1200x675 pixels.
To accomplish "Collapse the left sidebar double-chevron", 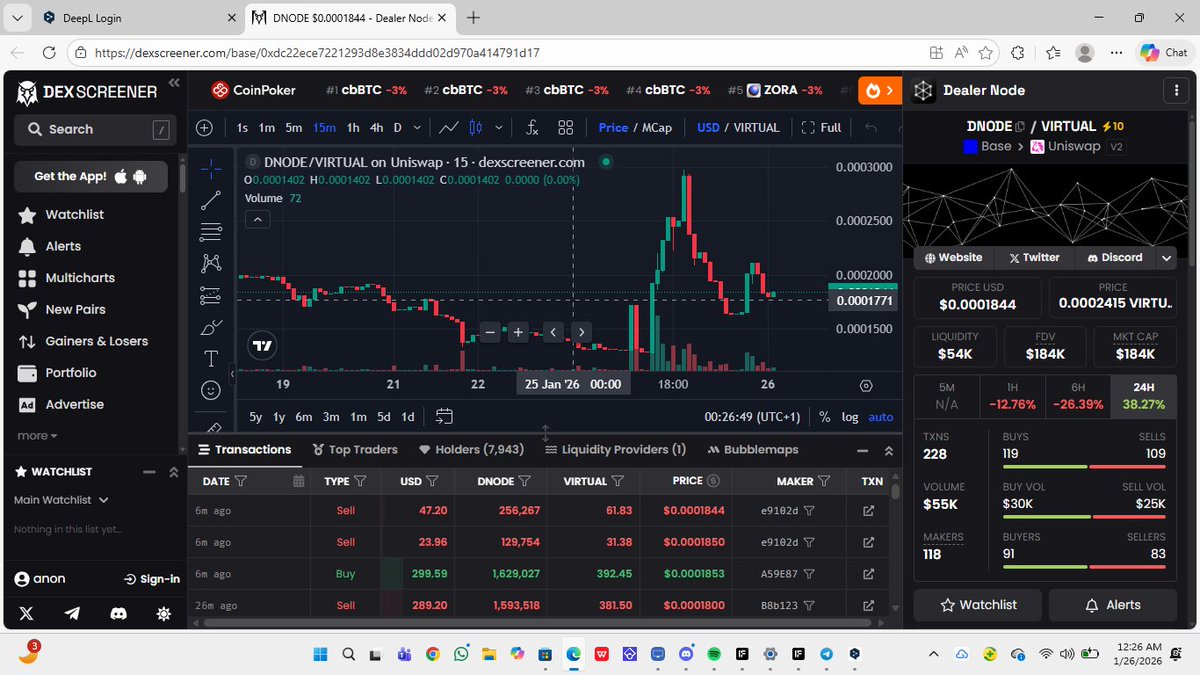I will click(174, 83).
